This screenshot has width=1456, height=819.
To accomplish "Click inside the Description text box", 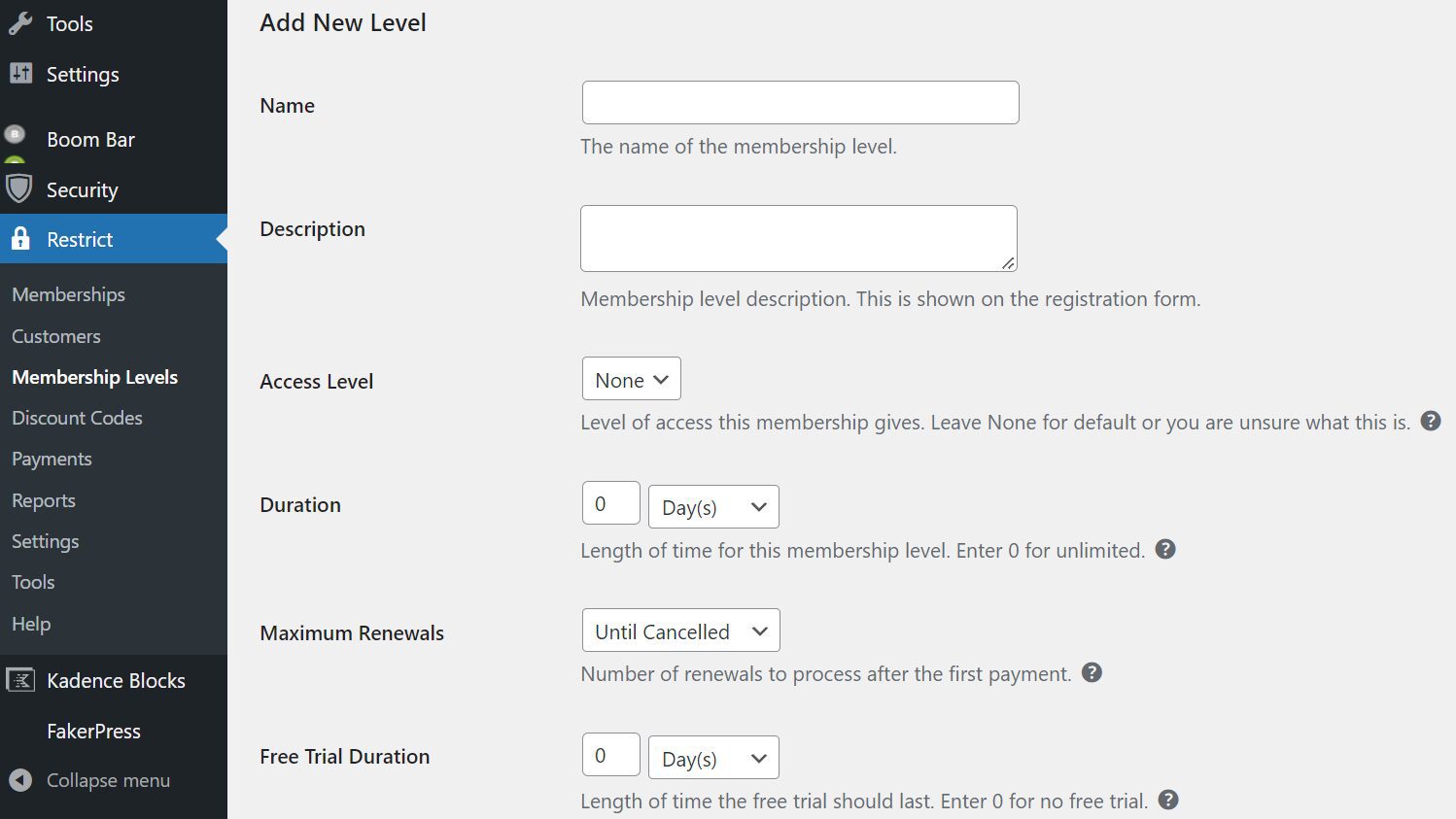I will click(x=797, y=237).
